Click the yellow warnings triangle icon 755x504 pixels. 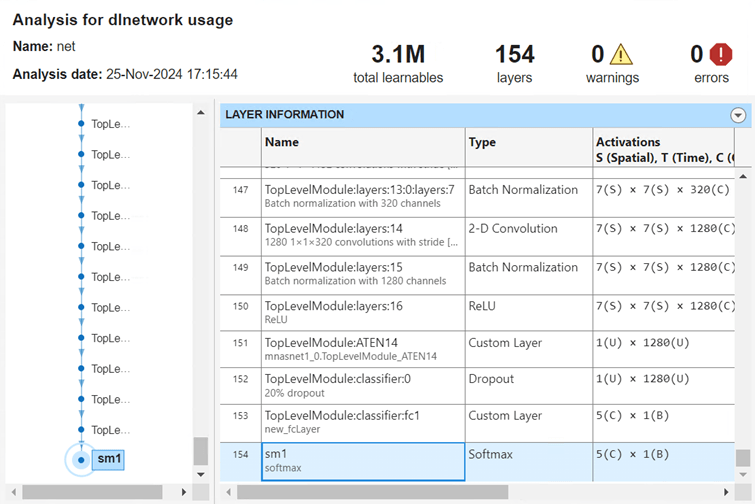point(622,54)
